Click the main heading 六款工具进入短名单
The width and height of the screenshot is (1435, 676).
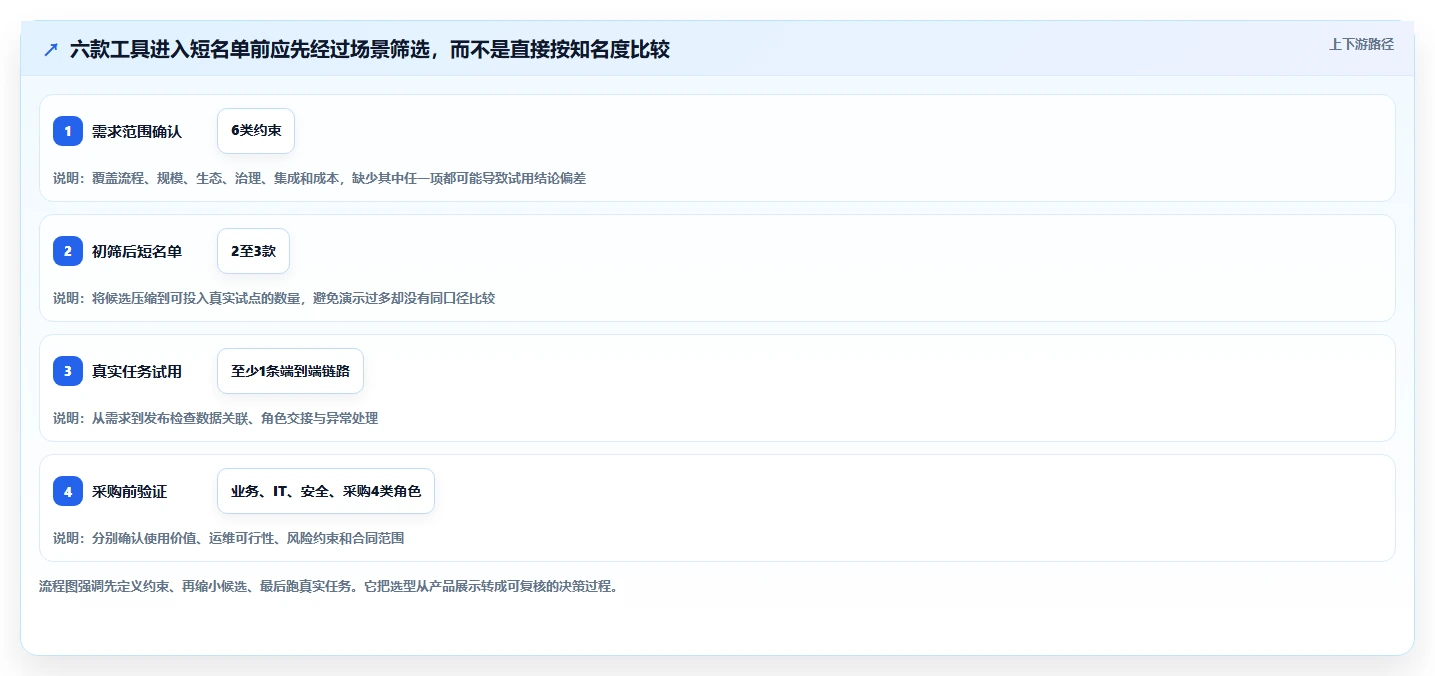pos(370,50)
